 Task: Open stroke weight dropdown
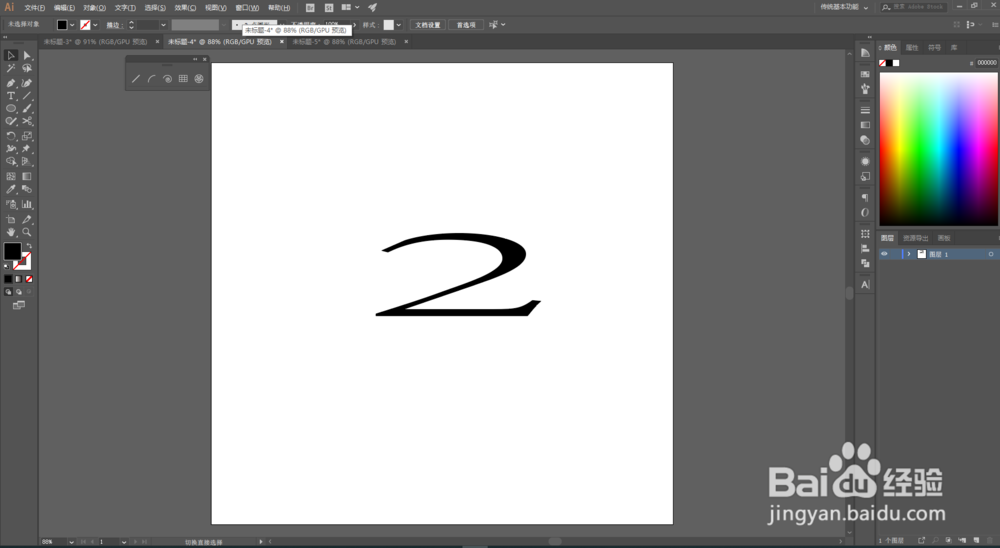[x=163, y=25]
